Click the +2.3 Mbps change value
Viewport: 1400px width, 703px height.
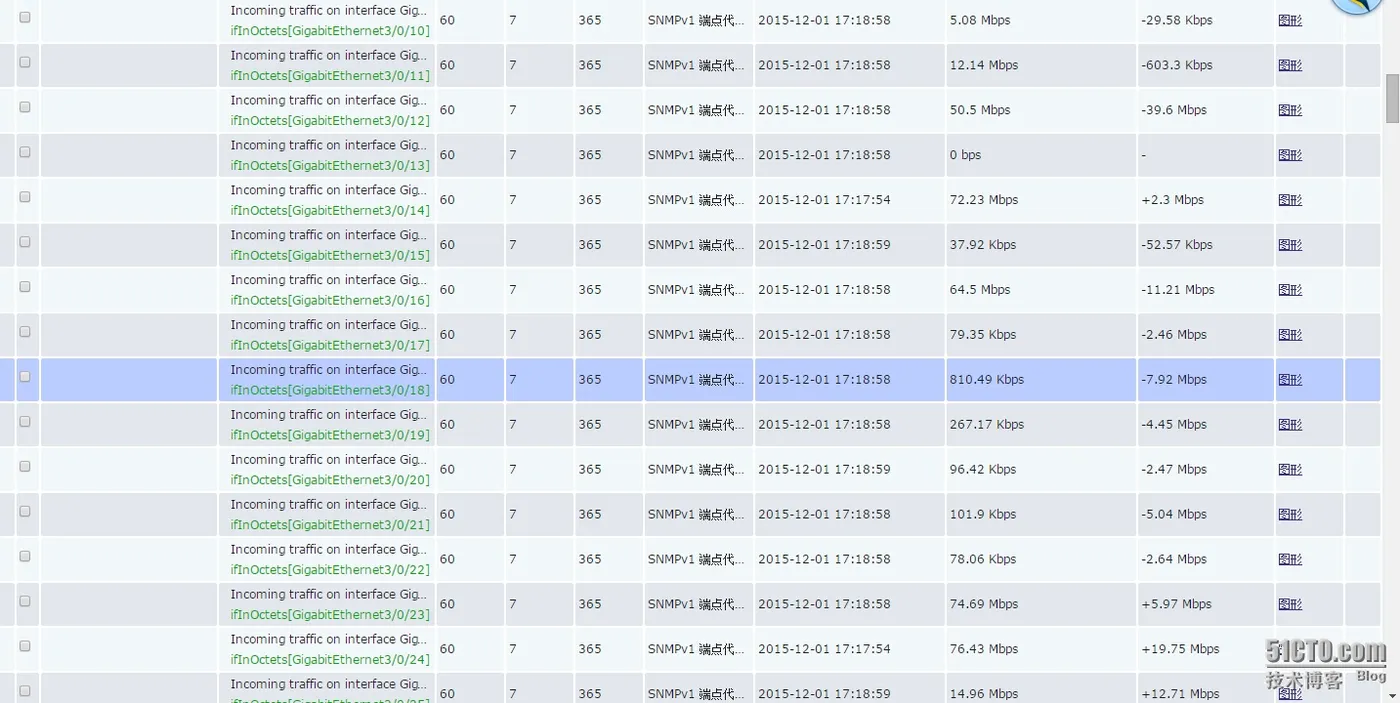click(x=1172, y=200)
